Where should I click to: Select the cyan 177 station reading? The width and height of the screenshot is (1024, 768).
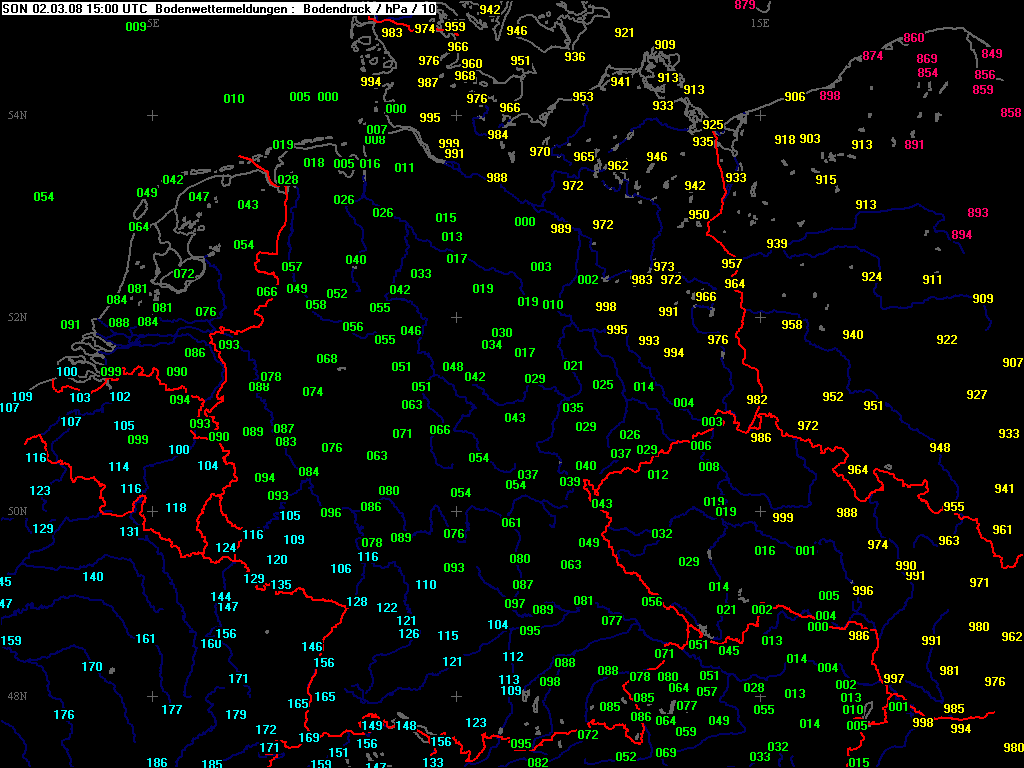172,710
